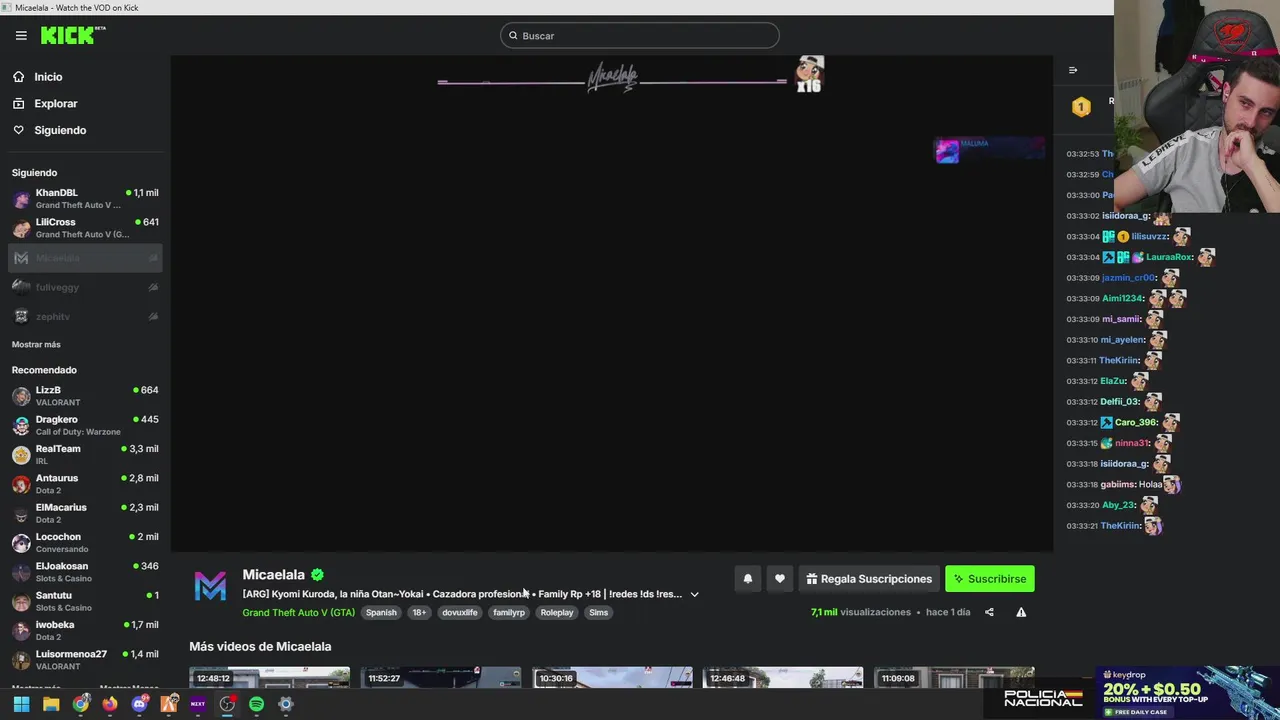This screenshot has width=1280, height=720.
Task: Click the dovuxlife tag
Action: click(x=460, y=612)
